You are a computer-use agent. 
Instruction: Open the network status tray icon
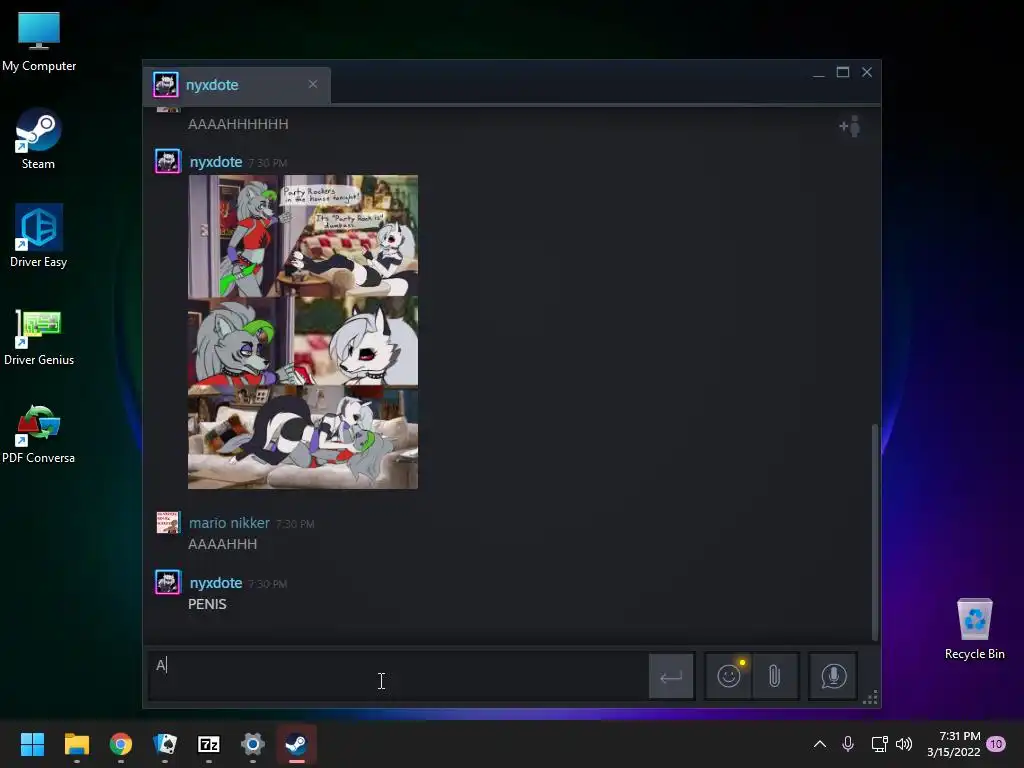point(879,744)
